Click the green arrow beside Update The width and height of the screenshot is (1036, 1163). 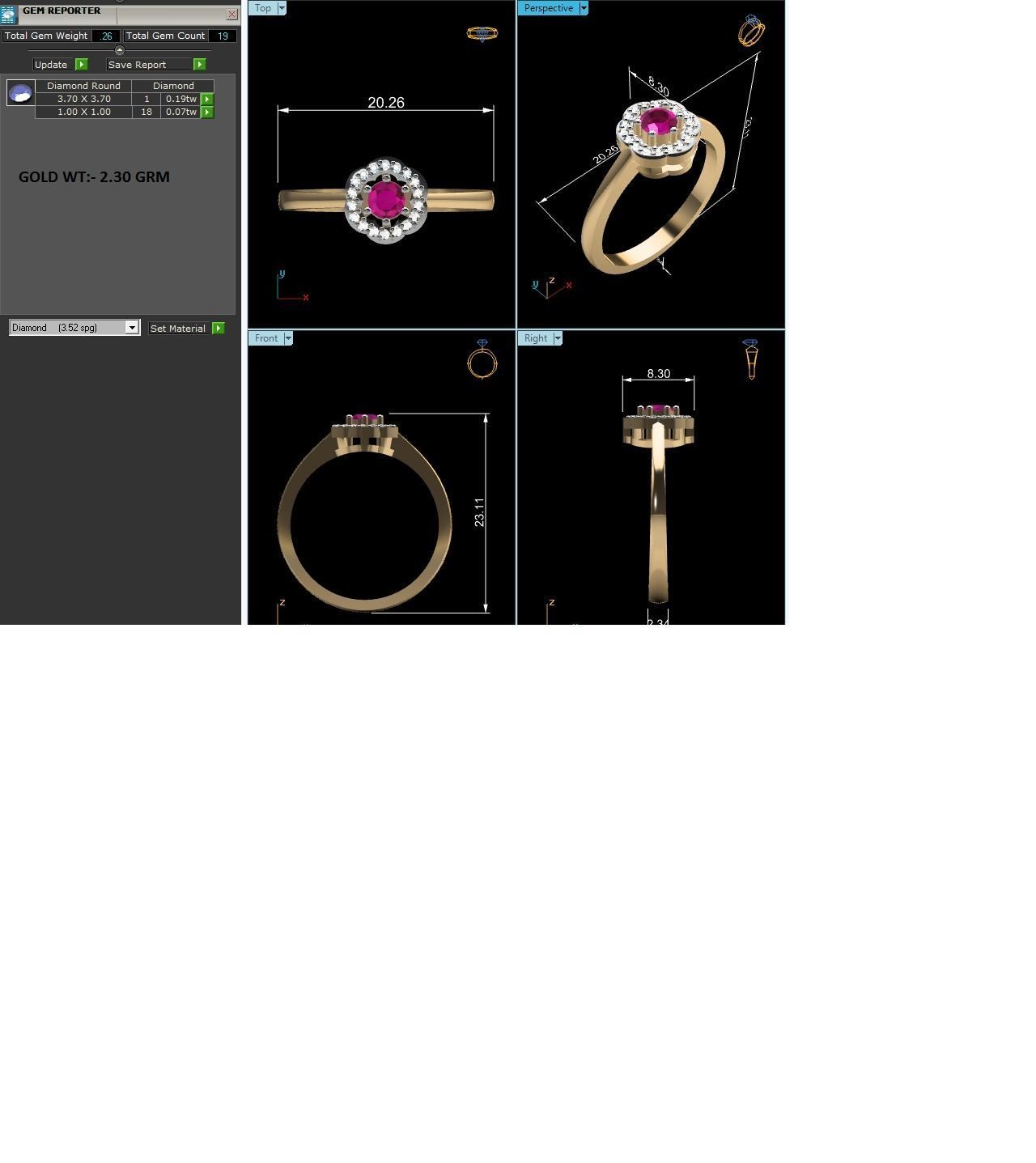click(82, 65)
